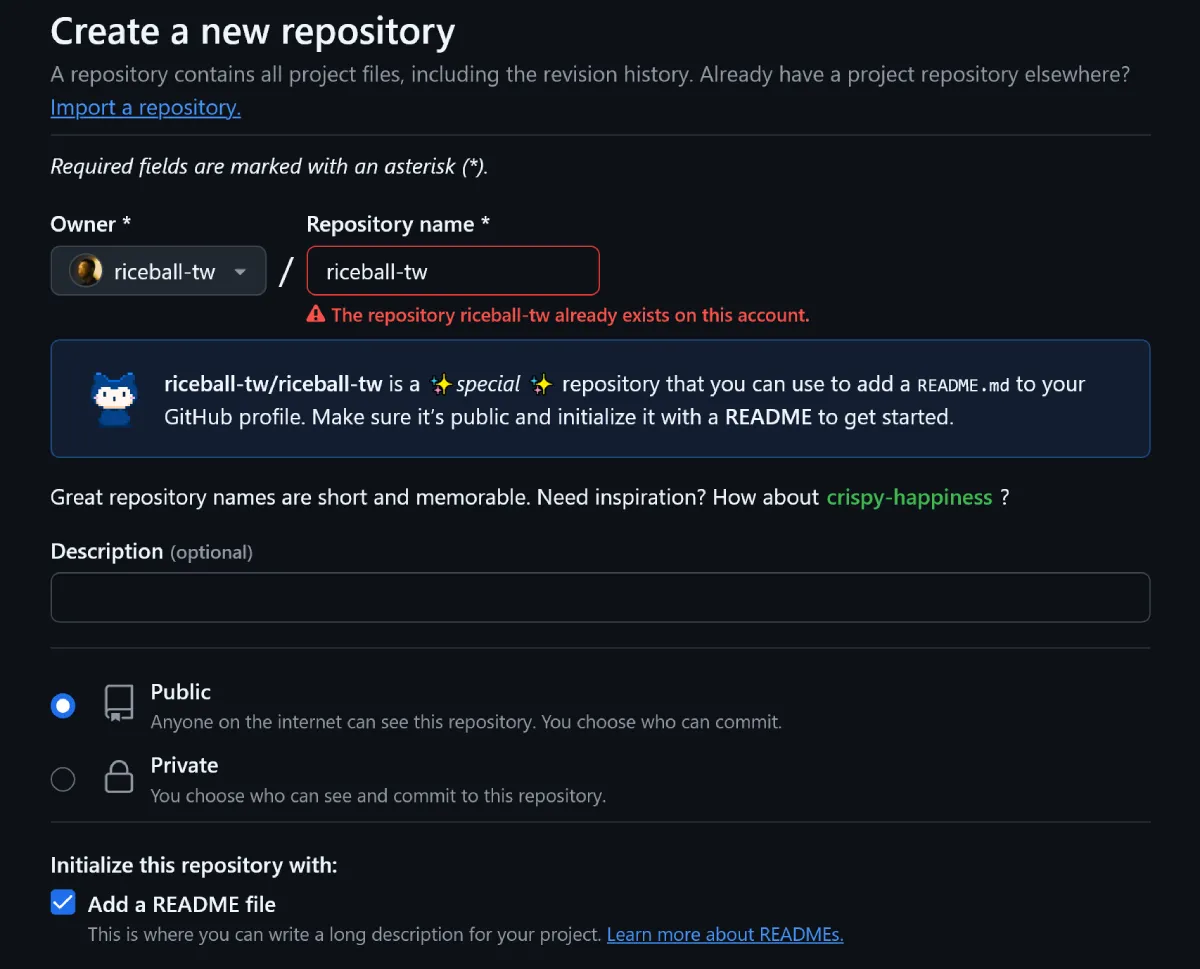Viewport: 1200px width, 969px height.
Task: Click the red warning triangle icon
Action: coord(316,315)
